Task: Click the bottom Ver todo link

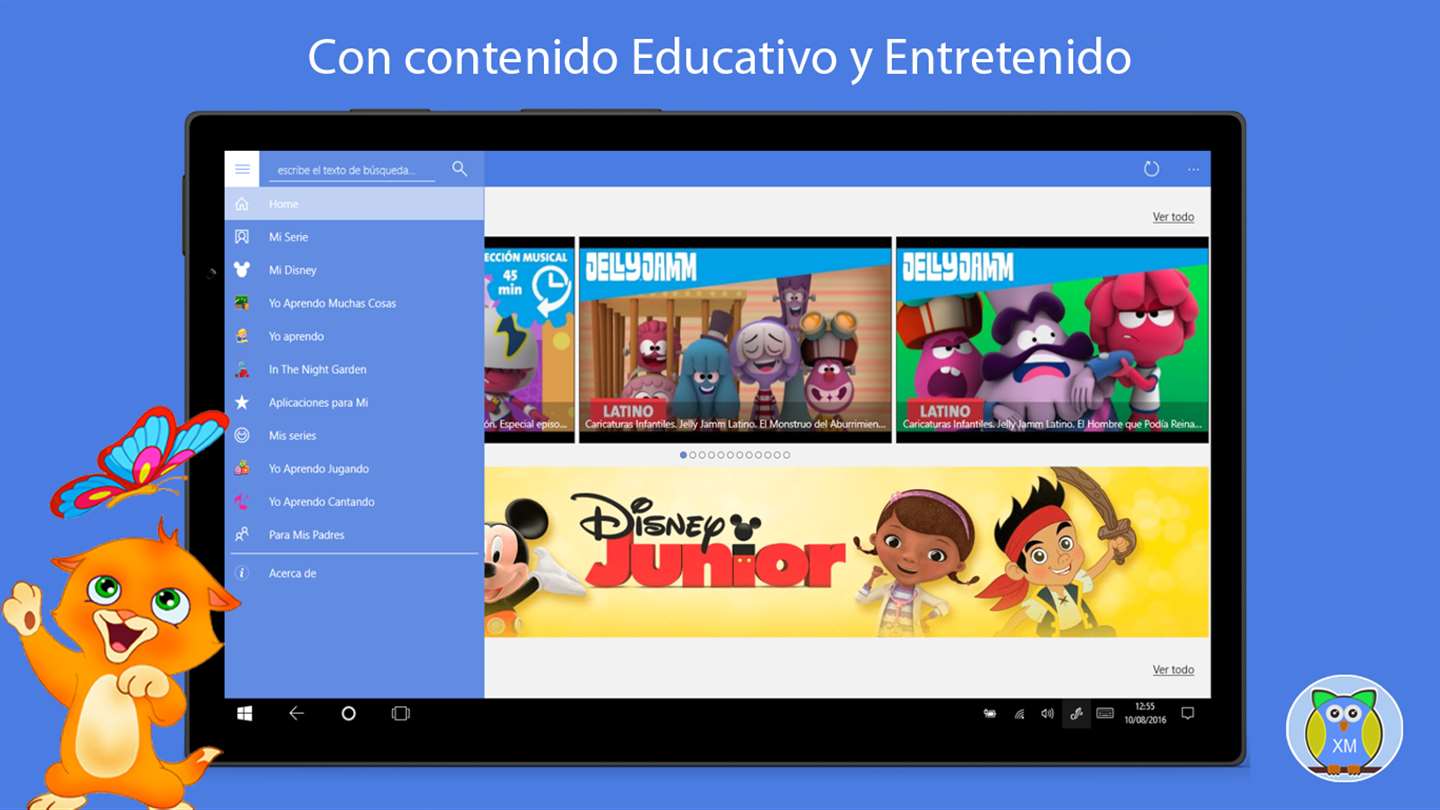Action: [1173, 670]
